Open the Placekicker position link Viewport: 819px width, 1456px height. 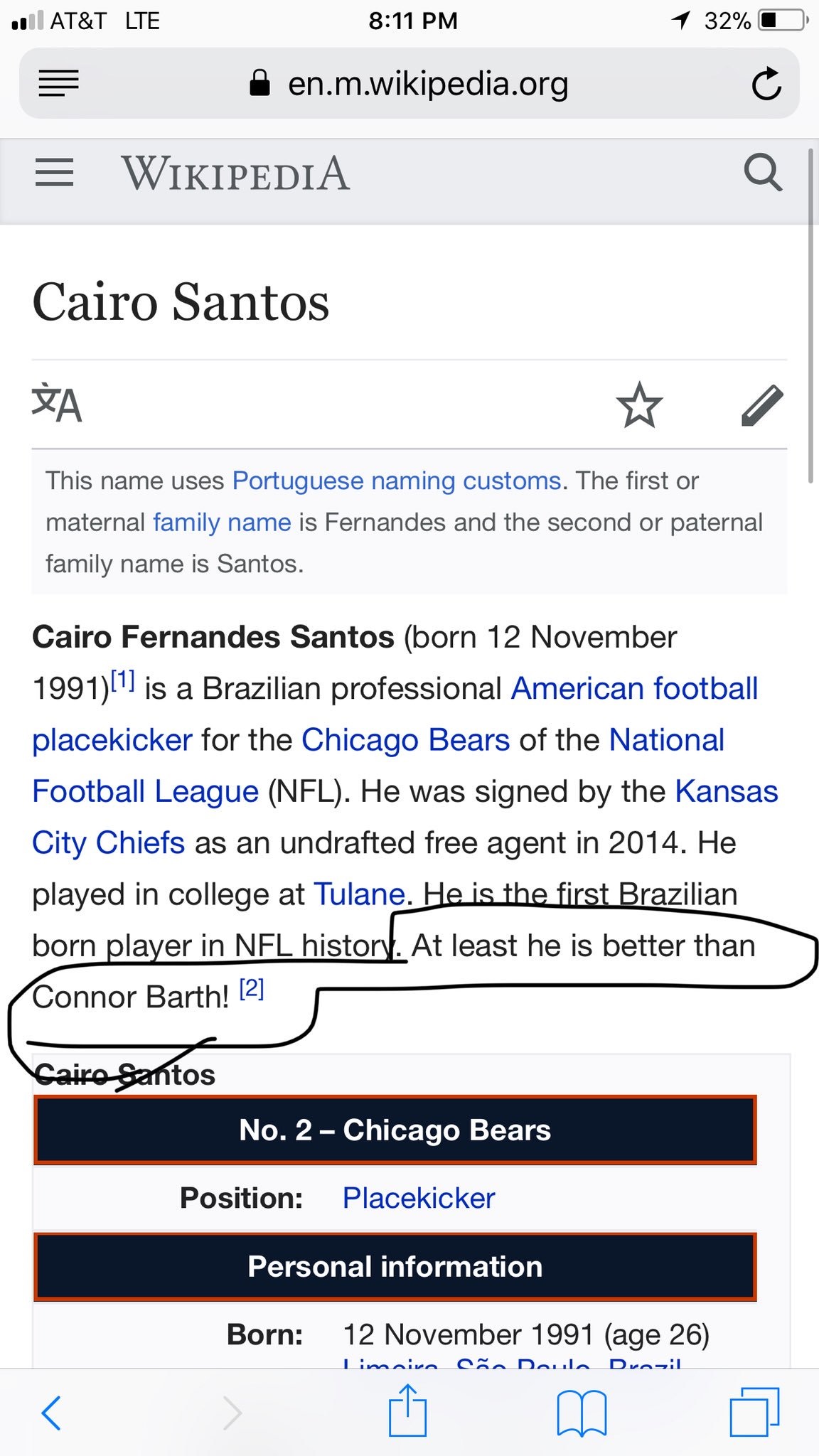(x=419, y=1198)
